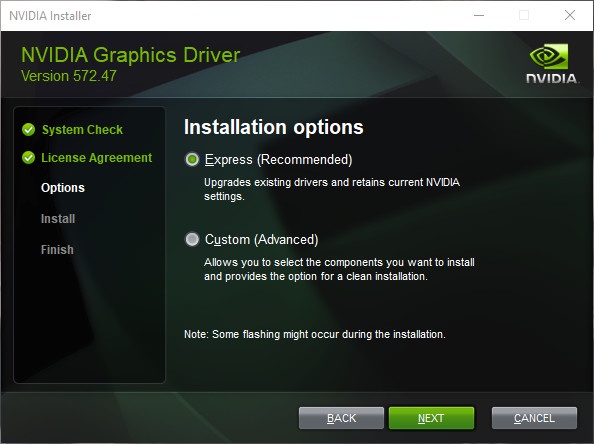Screen dimensions: 594x444
Task: Click the System Check green checkmark icon
Action: tap(28, 130)
